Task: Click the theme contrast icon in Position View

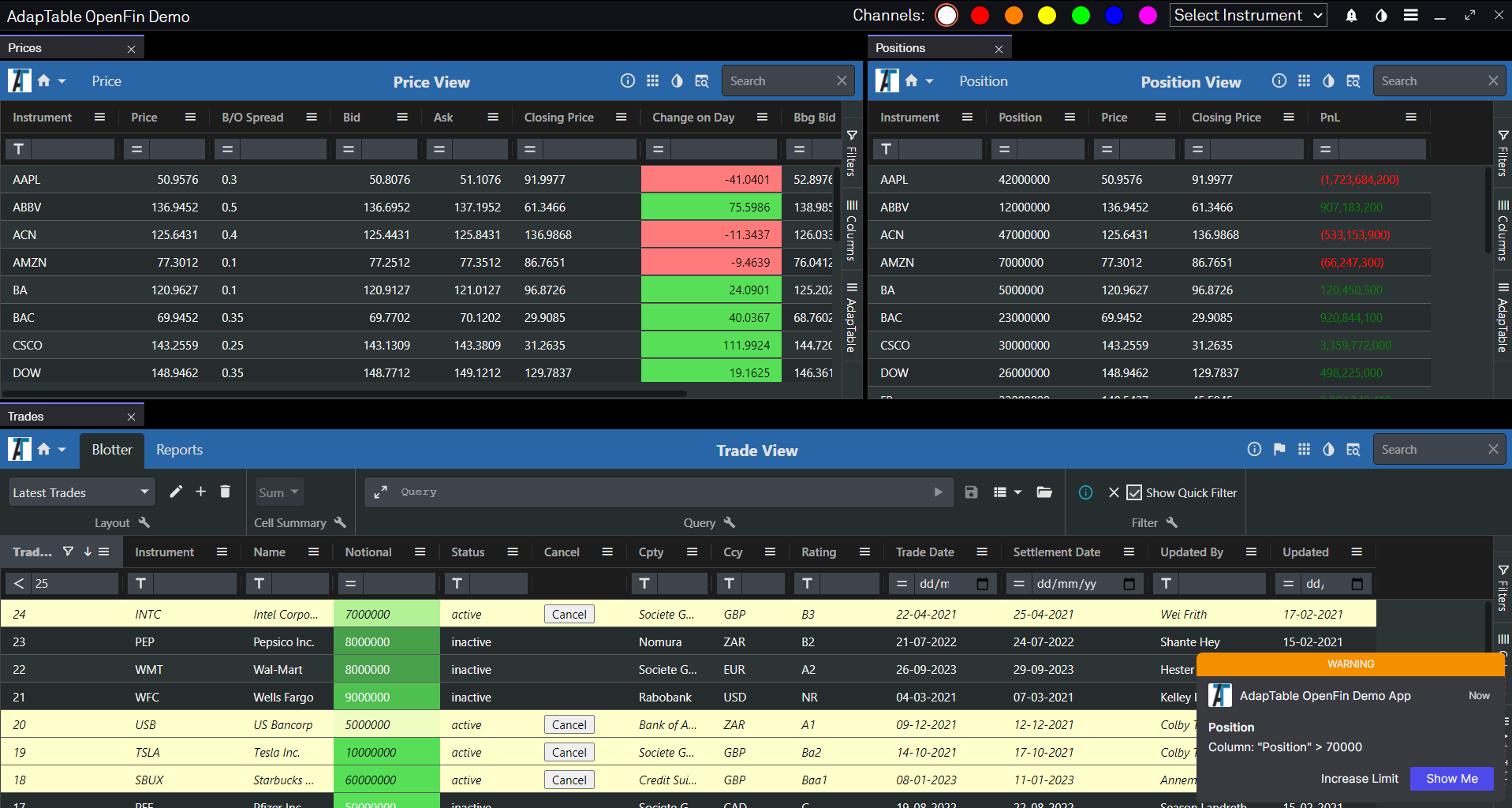Action: tap(1329, 80)
